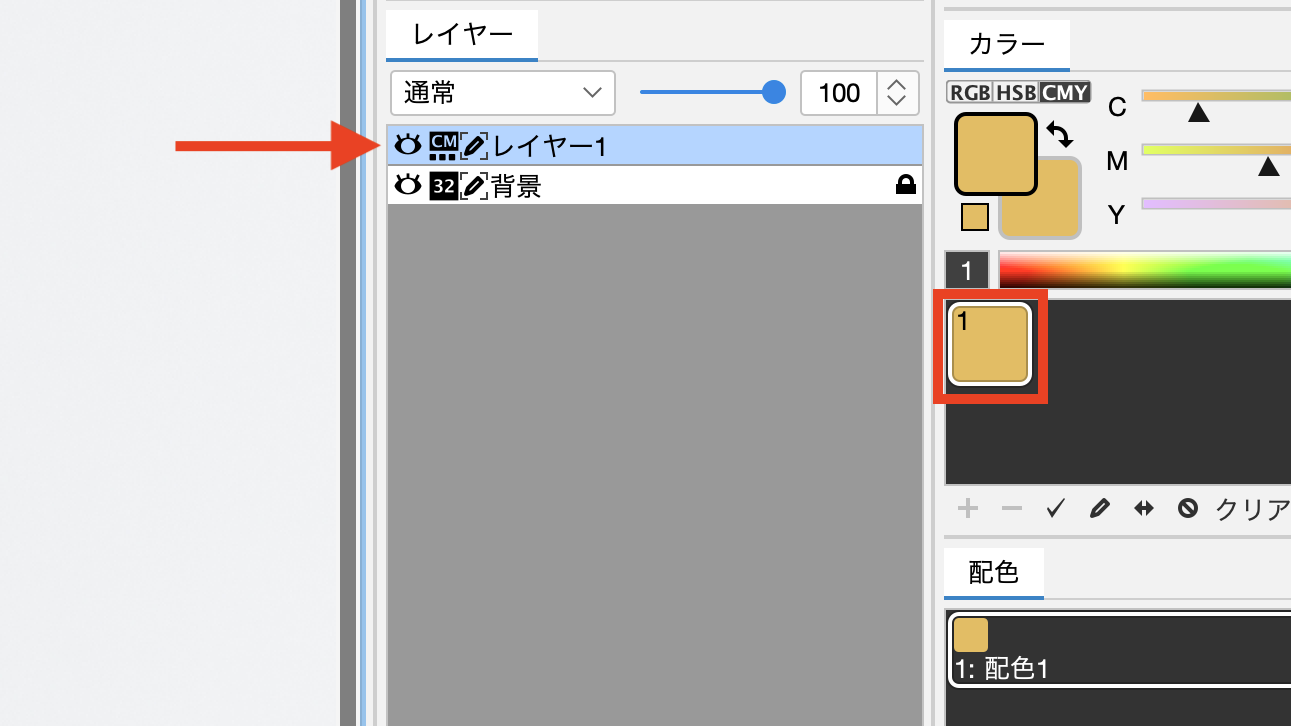
Task: Click the opacity field showing 100
Action: [838, 93]
